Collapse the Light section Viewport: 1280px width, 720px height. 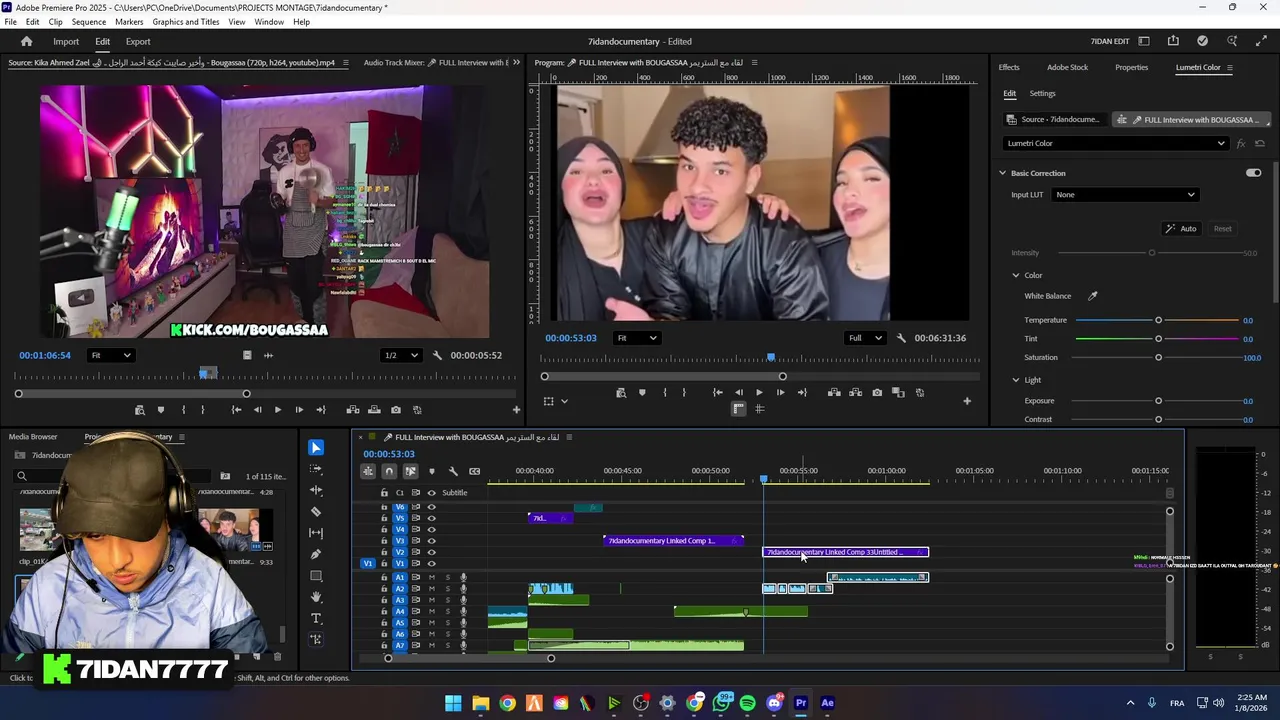[1016, 380]
